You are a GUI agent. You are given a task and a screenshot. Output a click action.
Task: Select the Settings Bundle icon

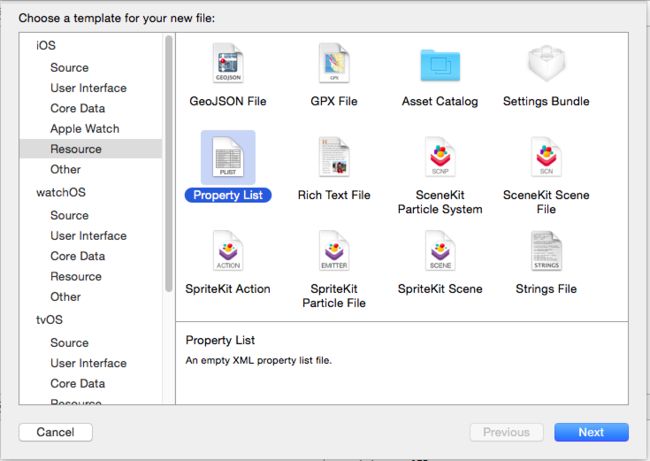546,63
